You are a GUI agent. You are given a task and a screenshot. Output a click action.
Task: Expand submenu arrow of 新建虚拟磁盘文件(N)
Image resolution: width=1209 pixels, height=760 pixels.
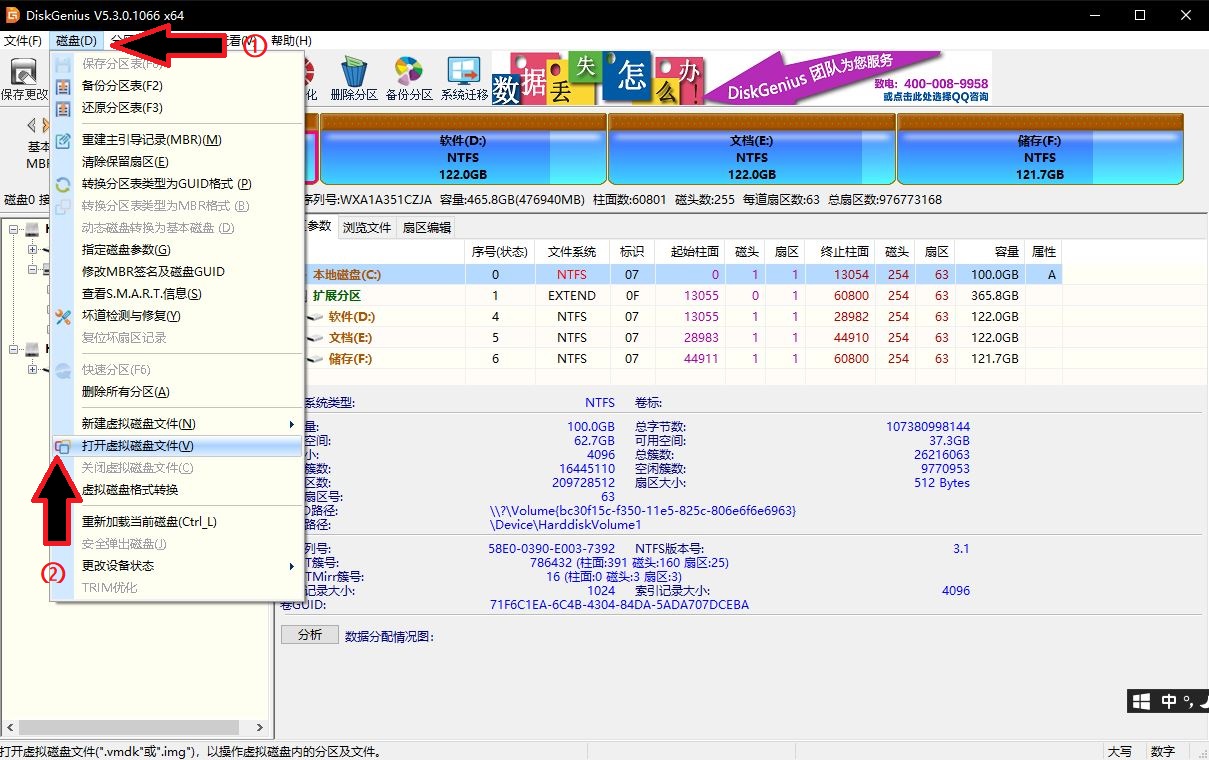(291, 425)
